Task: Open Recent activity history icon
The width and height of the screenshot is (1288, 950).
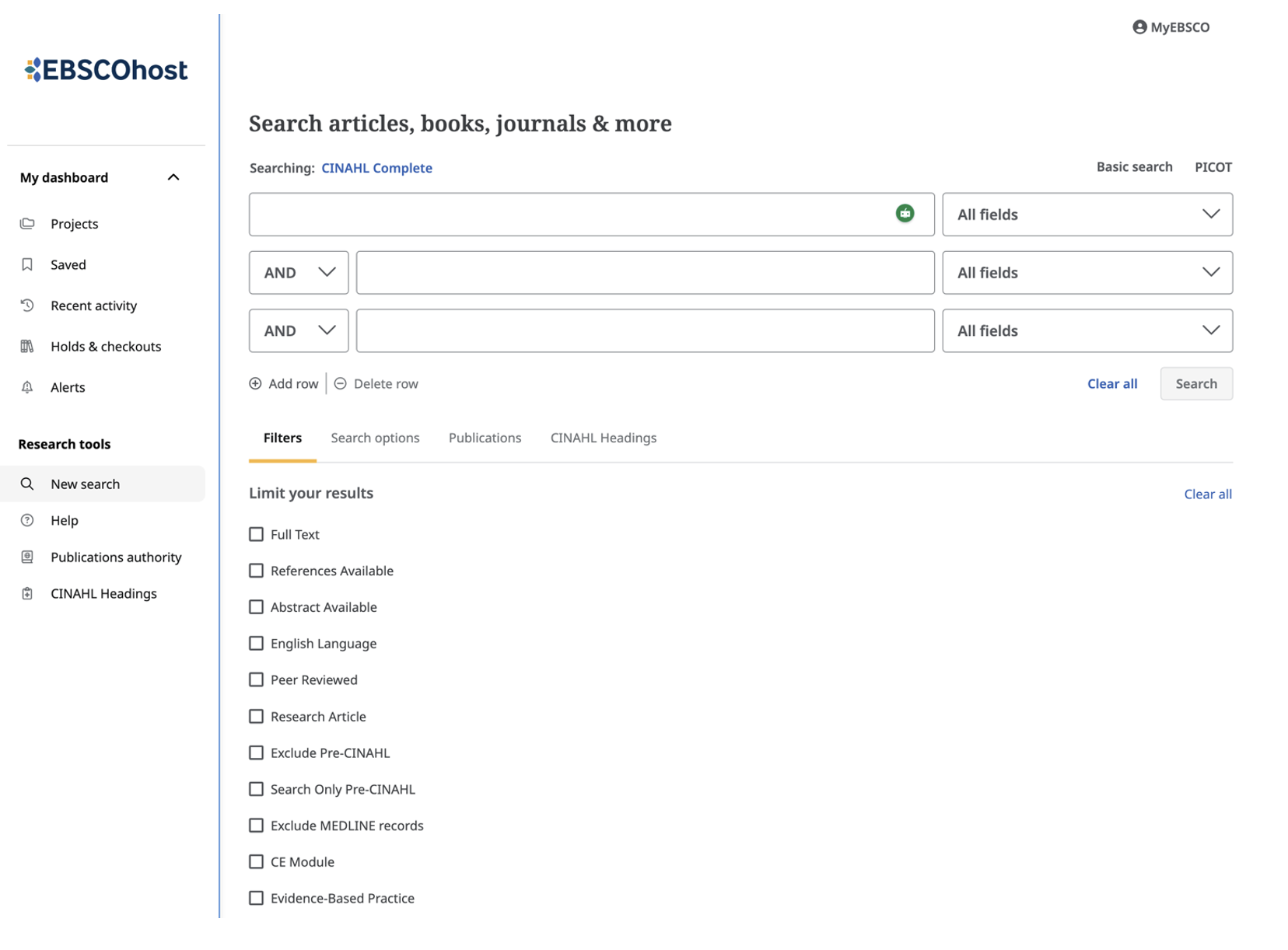Action: (27, 306)
